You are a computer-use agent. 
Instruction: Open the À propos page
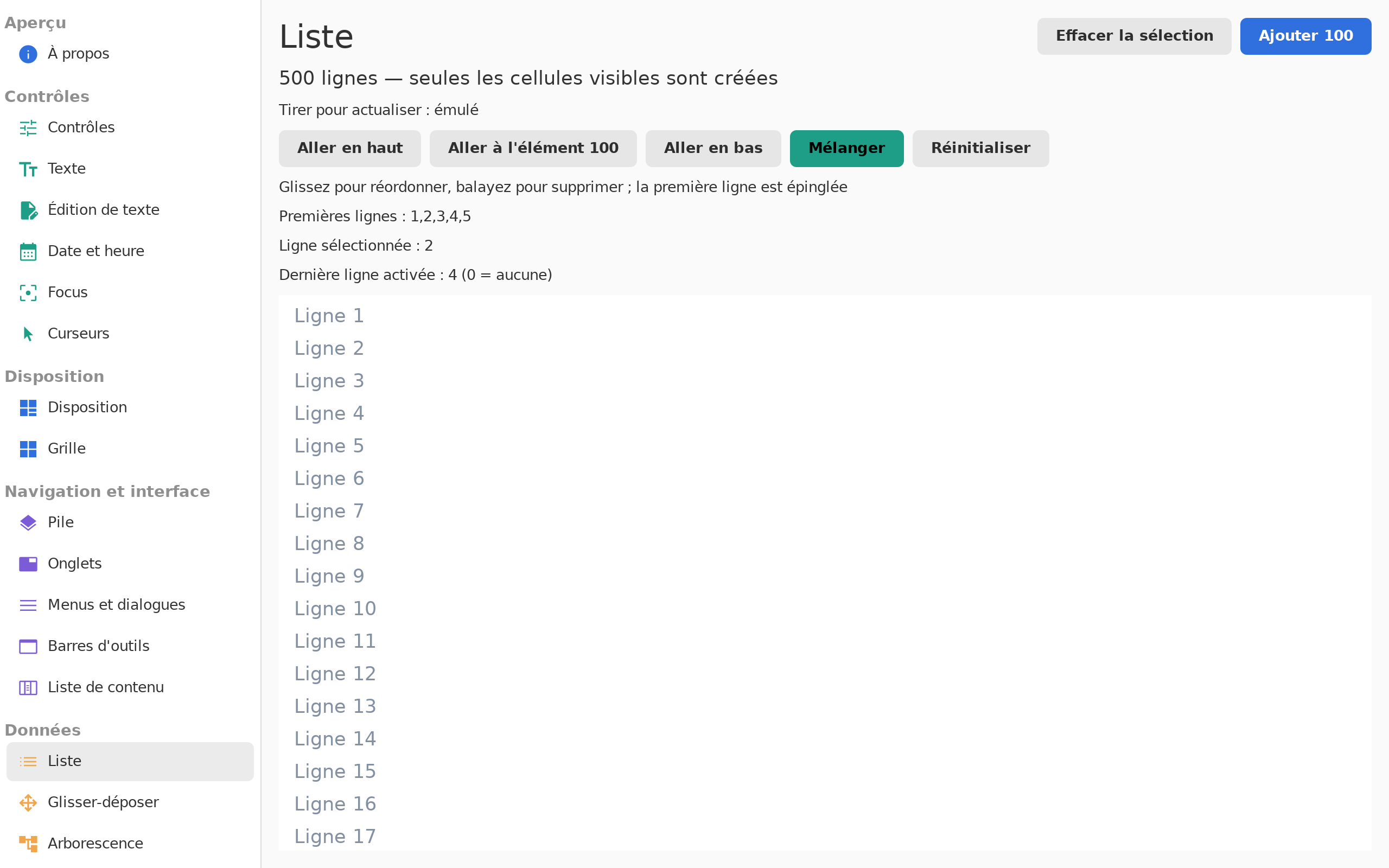coord(130,54)
